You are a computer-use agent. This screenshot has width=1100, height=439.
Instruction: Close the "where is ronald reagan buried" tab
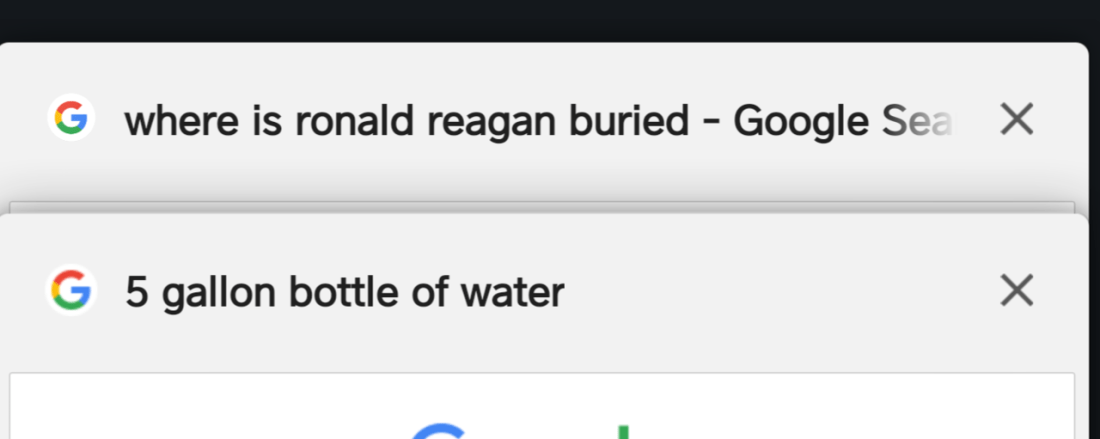1016,120
